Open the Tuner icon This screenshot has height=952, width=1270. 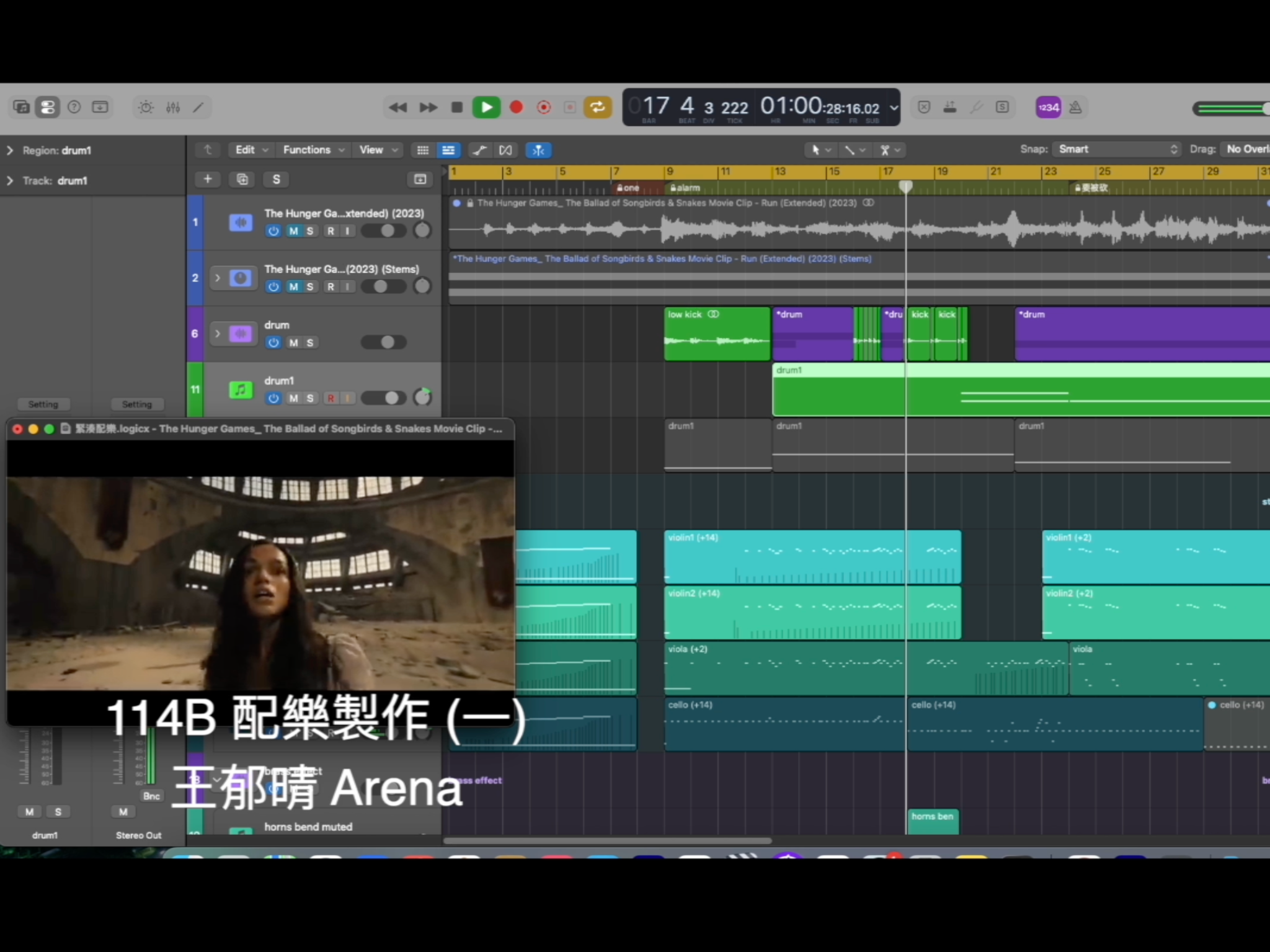point(976,107)
